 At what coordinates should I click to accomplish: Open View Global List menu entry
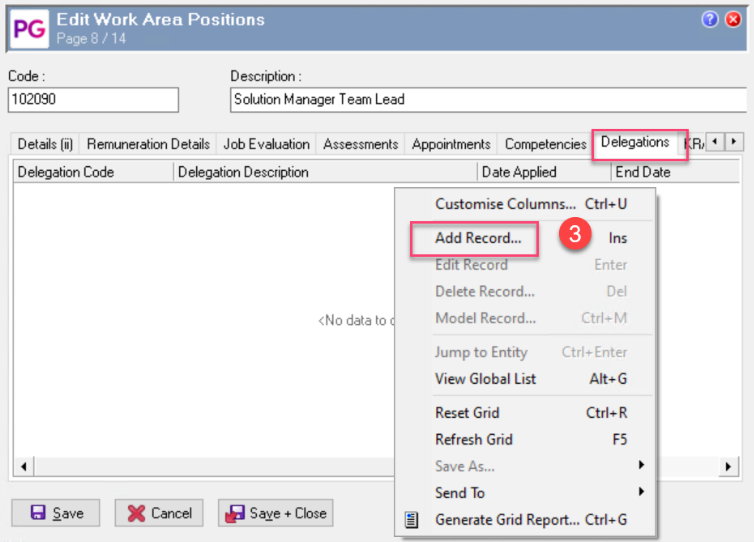click(485, 379)
